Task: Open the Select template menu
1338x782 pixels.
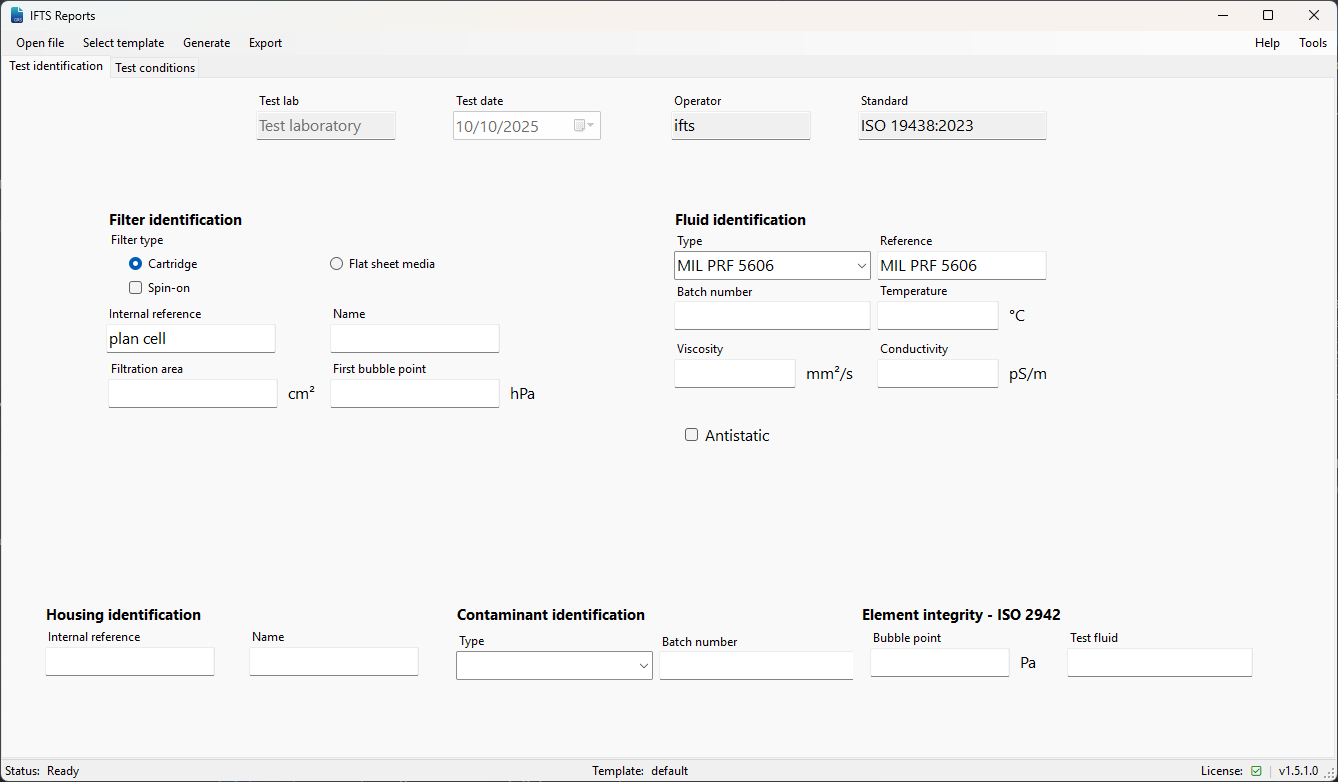Action: coord(123,43)
